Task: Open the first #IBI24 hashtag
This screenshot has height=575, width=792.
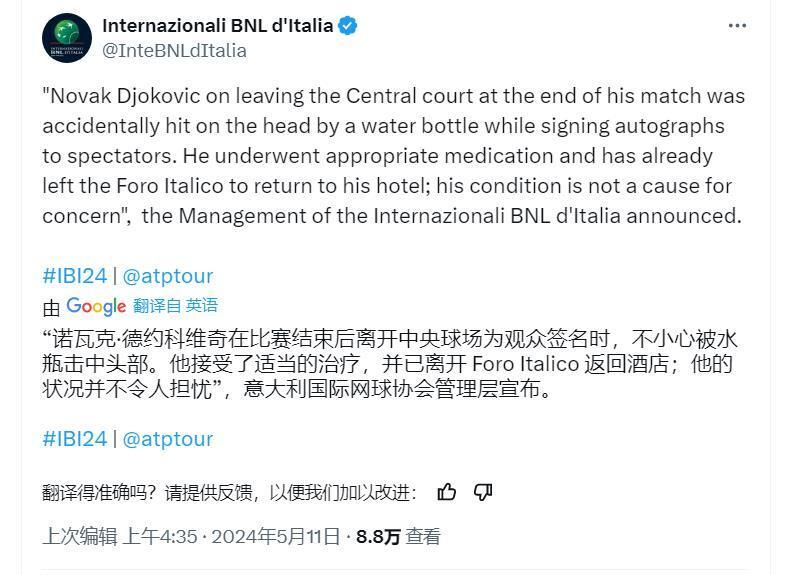Action: click(75, 276)
